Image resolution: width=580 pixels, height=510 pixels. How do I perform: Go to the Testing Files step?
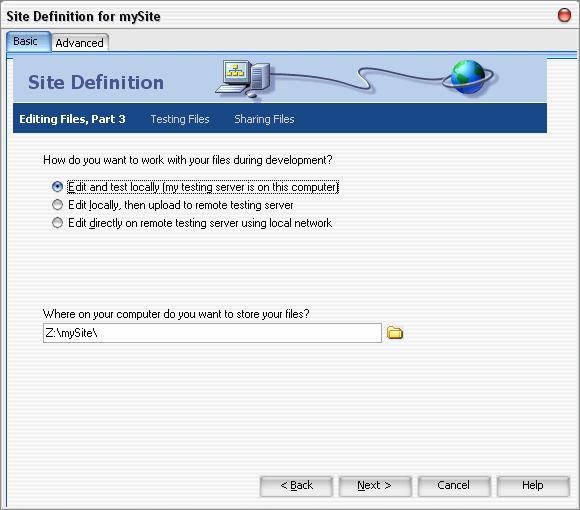[x=180, y=119]
